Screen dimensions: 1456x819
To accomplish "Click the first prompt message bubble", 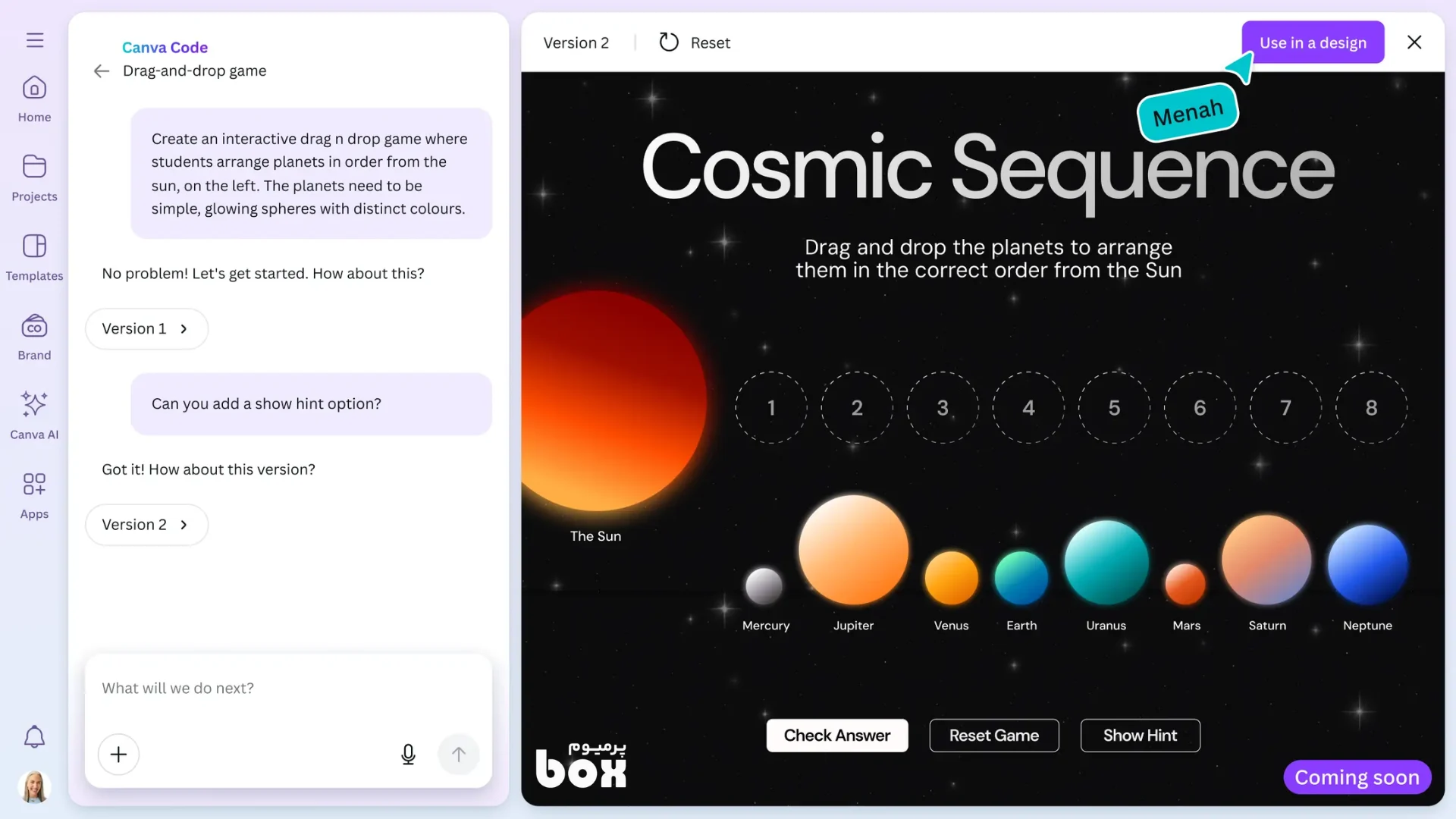I will click(x=311, y=174).
